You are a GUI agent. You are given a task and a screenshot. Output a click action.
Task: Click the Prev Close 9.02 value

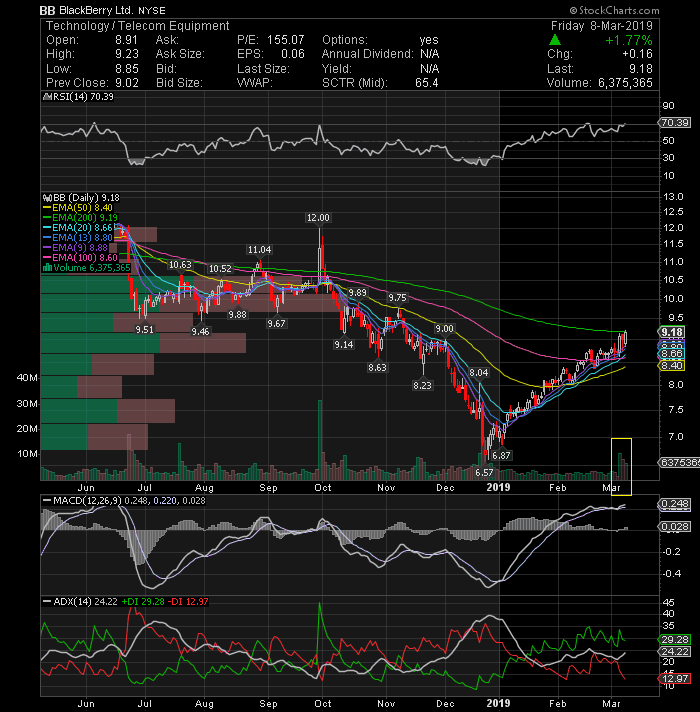pos(127,83)
